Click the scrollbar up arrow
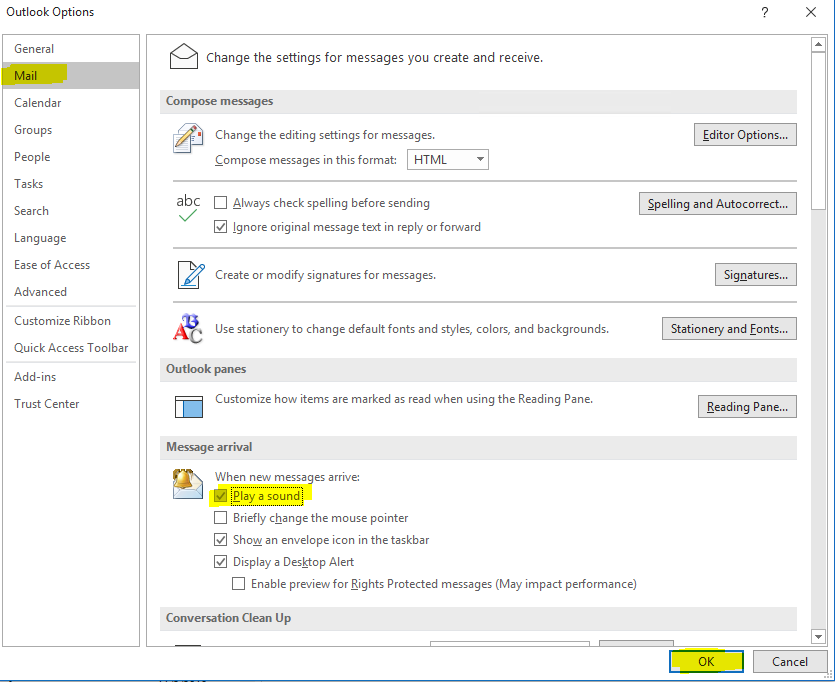This screenshot has width=835, height=682. click(x=818, y=45)
